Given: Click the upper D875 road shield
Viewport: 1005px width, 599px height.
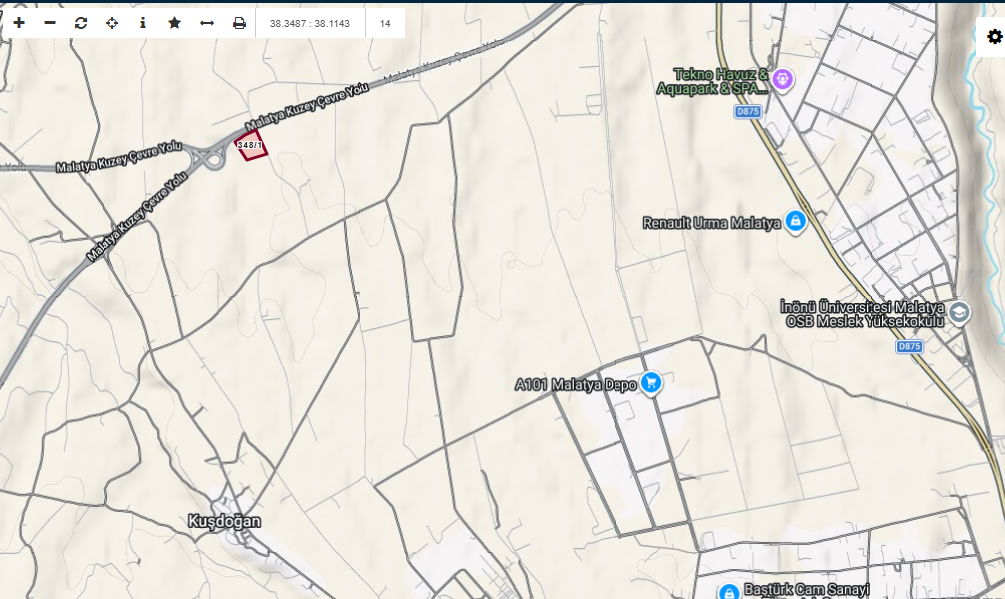Looking at the screenshot, I should pos(748,111).
